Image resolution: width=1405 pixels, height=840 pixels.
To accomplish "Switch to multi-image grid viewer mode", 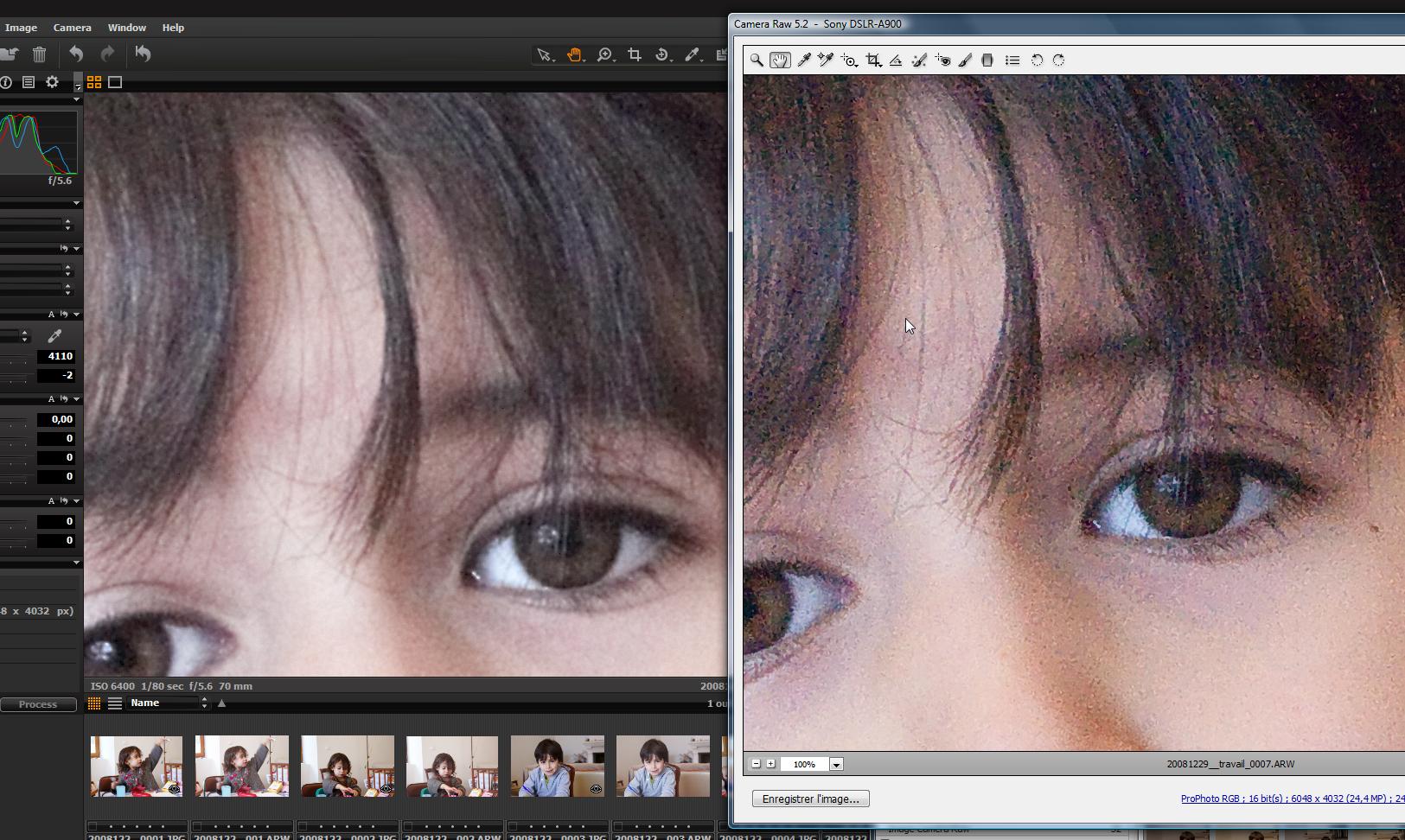I will point(94,82).
